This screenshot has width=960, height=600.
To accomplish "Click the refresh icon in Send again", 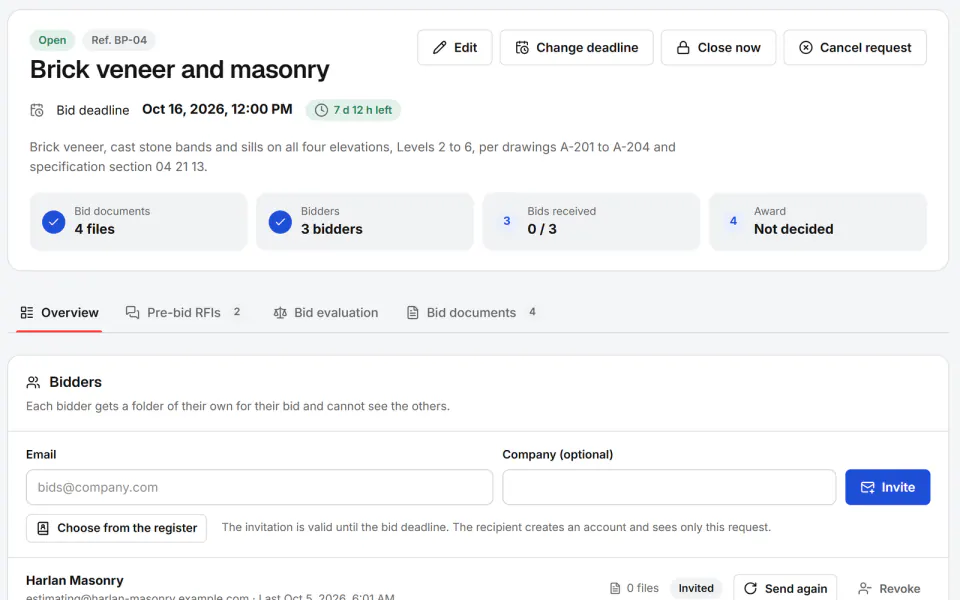I will coord(751,588).
